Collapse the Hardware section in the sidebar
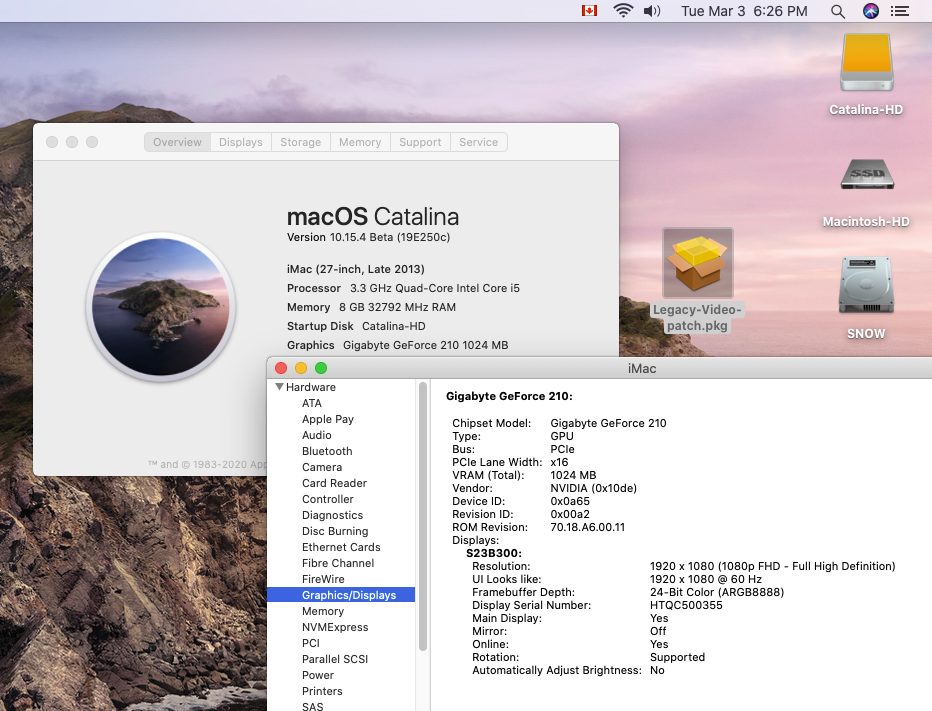This screenshot has width=932, height=711. 279,387
